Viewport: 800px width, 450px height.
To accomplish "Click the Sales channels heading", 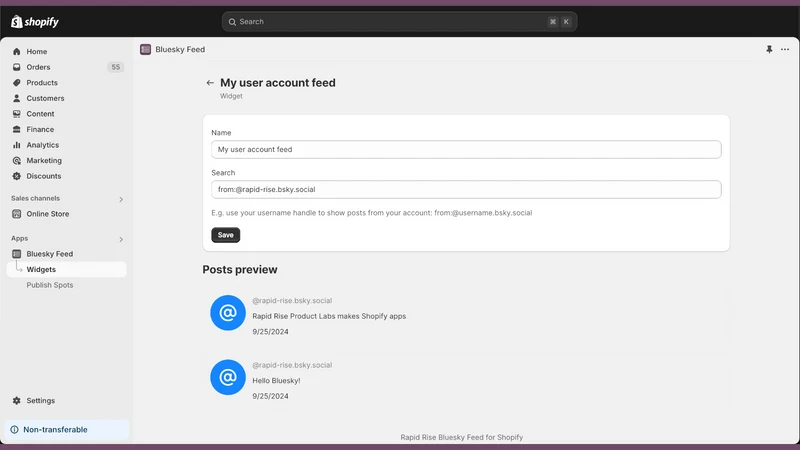I will pos(35,198).
